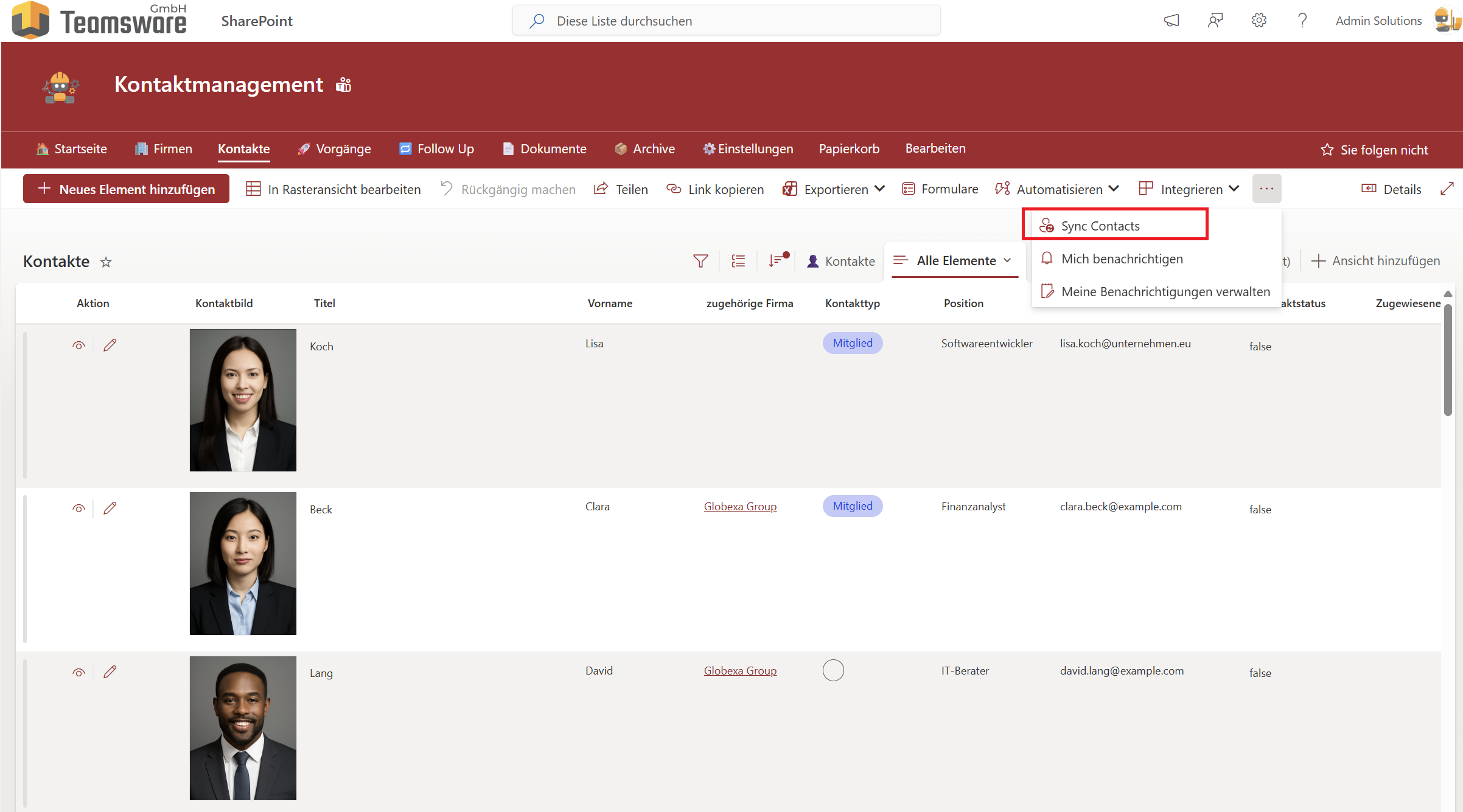Click the filter funnel icon
The height and width of the screenshot is (812, 1463).
(700, 261)
